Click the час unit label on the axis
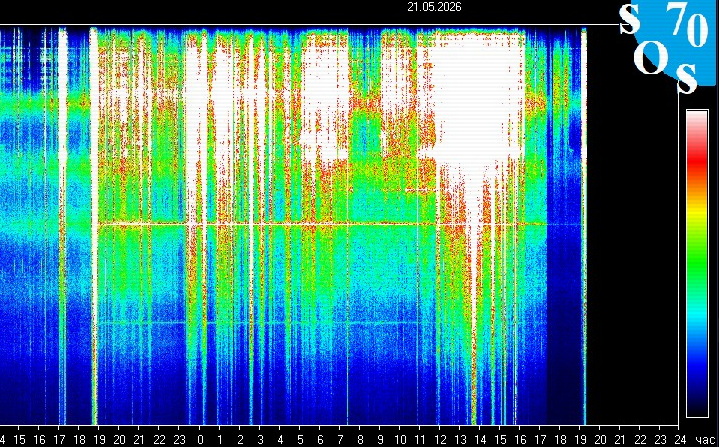 click(705, 440)
